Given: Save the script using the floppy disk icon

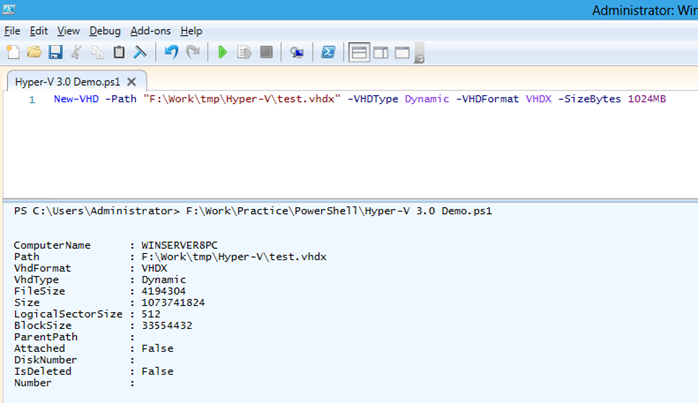Looking at the screenshot, I should [55, 52].
